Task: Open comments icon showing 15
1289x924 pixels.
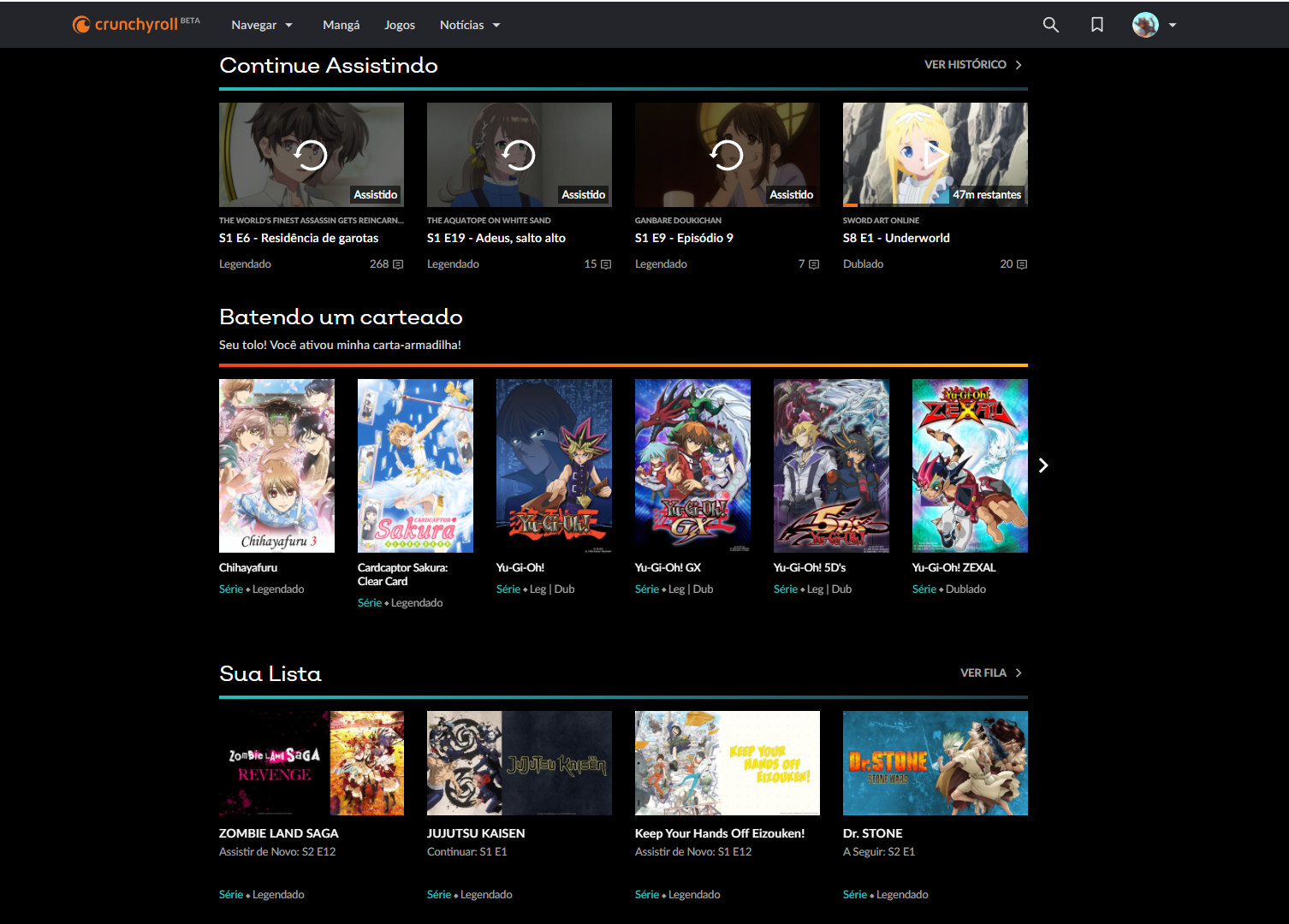Action: pyautogui.click(x=606, y=264)
